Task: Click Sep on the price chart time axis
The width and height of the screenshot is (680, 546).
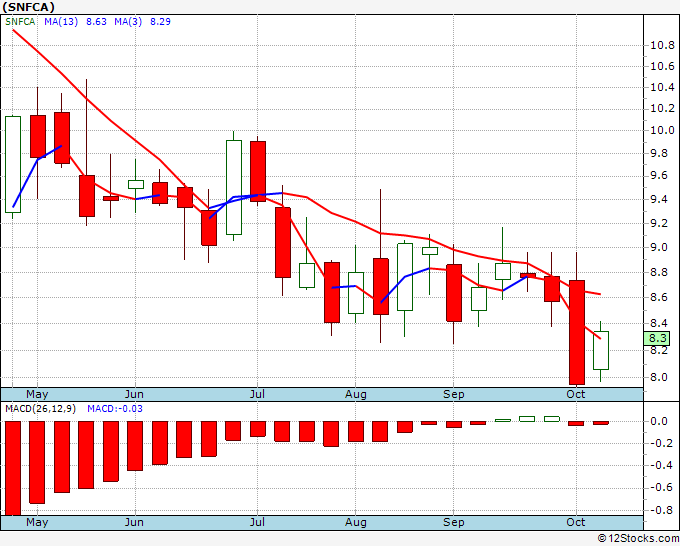Action: pos(454,394)
